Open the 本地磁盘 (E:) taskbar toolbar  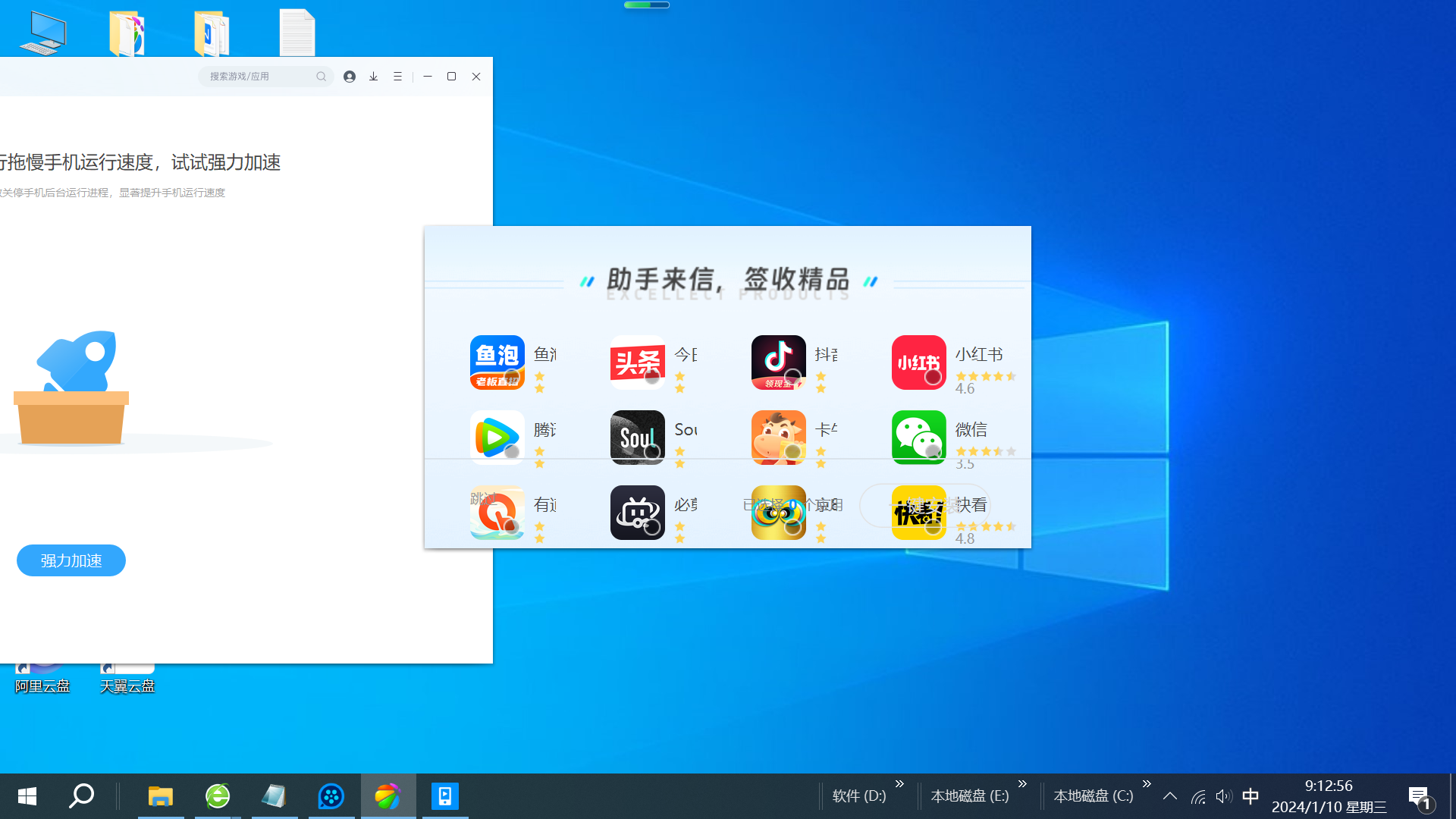[970, 796]
